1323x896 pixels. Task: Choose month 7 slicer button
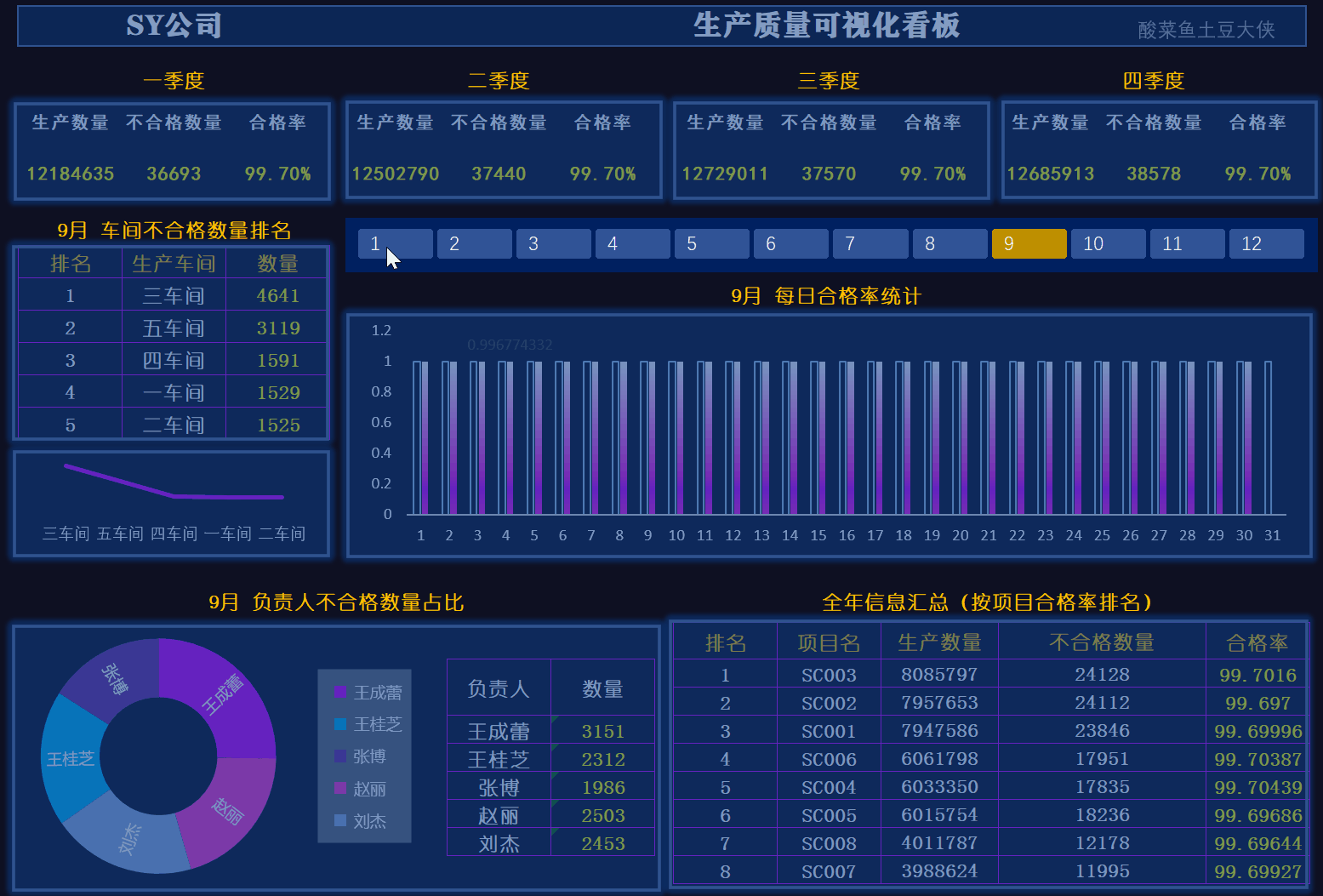(x=870, y=244)
